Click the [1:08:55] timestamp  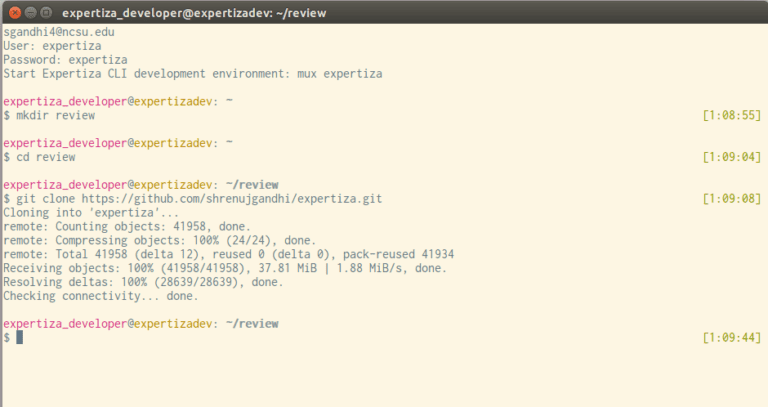732,116
